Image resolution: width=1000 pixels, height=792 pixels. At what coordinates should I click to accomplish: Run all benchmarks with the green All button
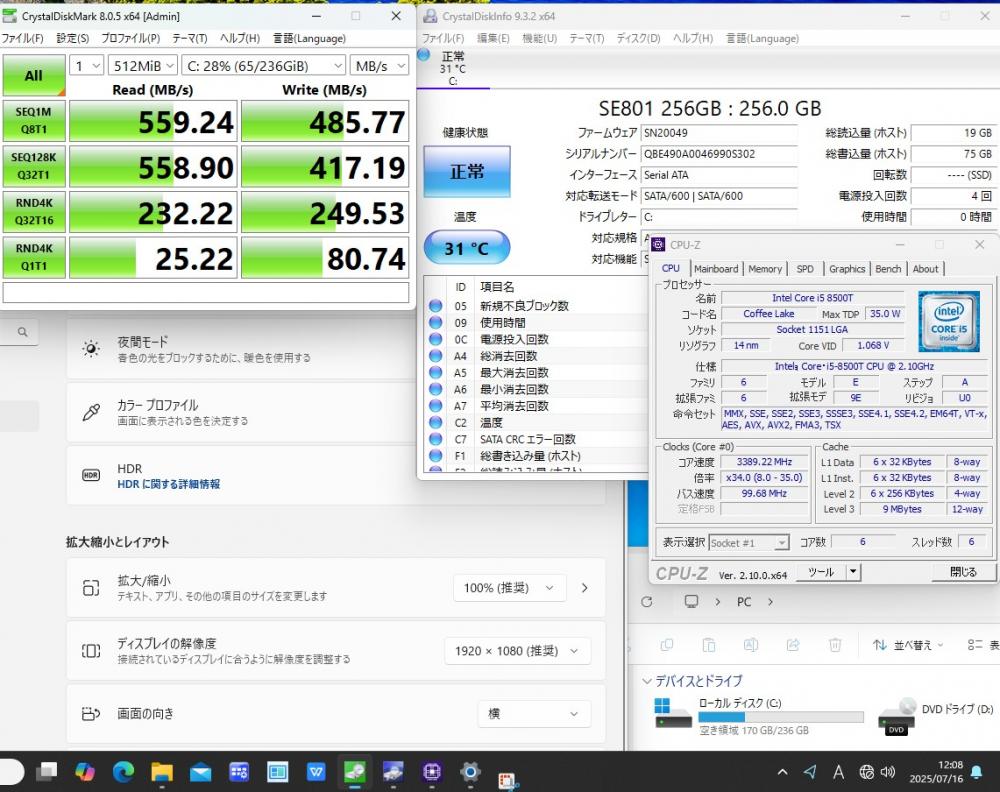[34, 75]
